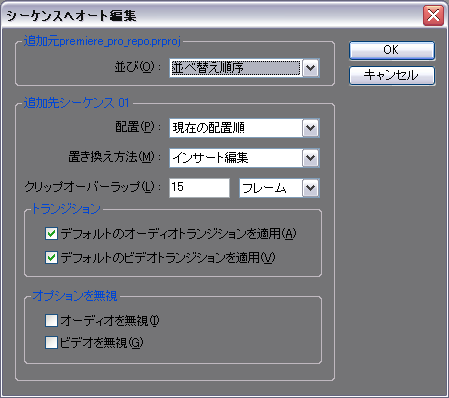Viewport: 449px width, 398px height.
Task: Enable the ビデオを無視 checkbox
Action: [x=51, y=343]
